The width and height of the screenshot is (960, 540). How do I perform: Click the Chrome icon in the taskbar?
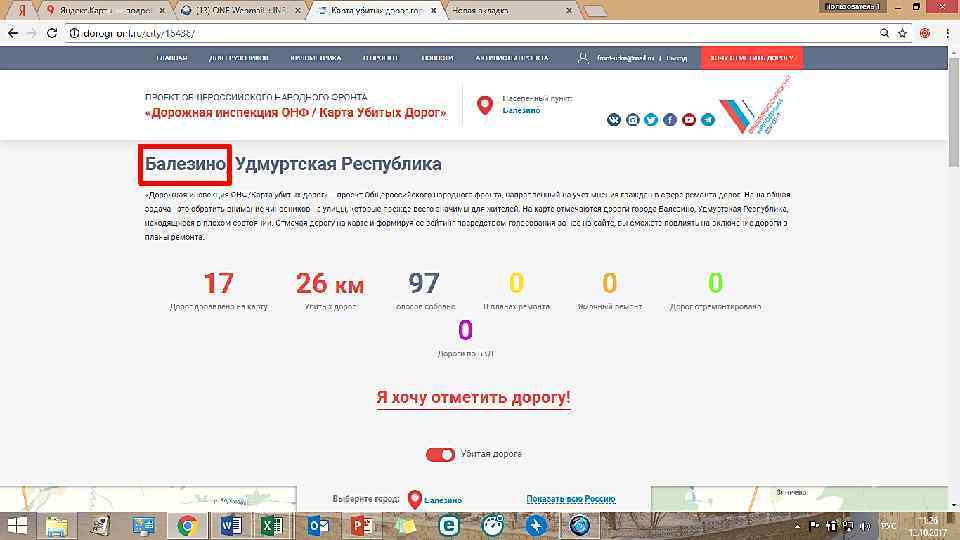pos(187,526)
